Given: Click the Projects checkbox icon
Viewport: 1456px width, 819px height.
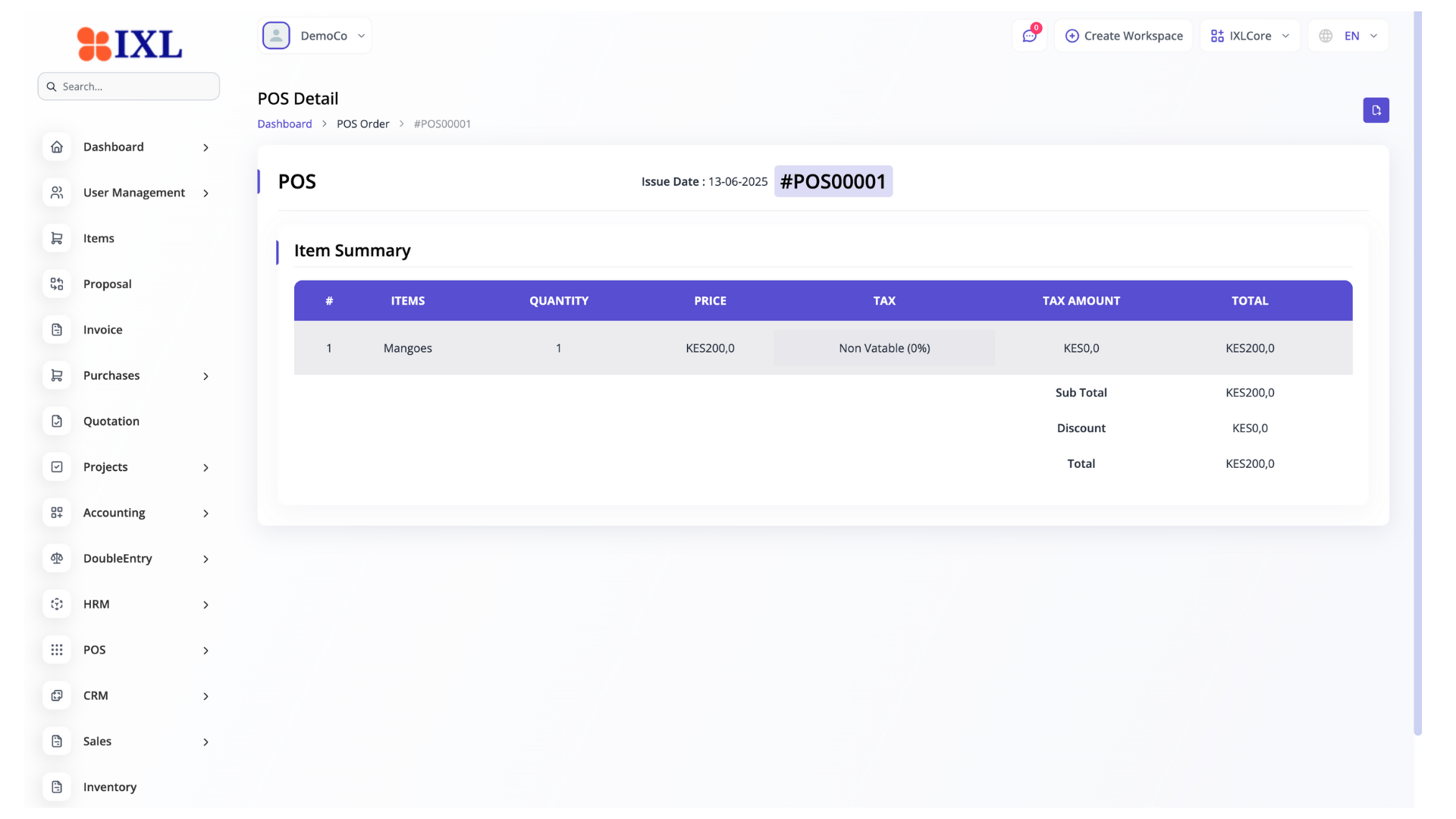Looking at the screenshot, I should (57, 467).
